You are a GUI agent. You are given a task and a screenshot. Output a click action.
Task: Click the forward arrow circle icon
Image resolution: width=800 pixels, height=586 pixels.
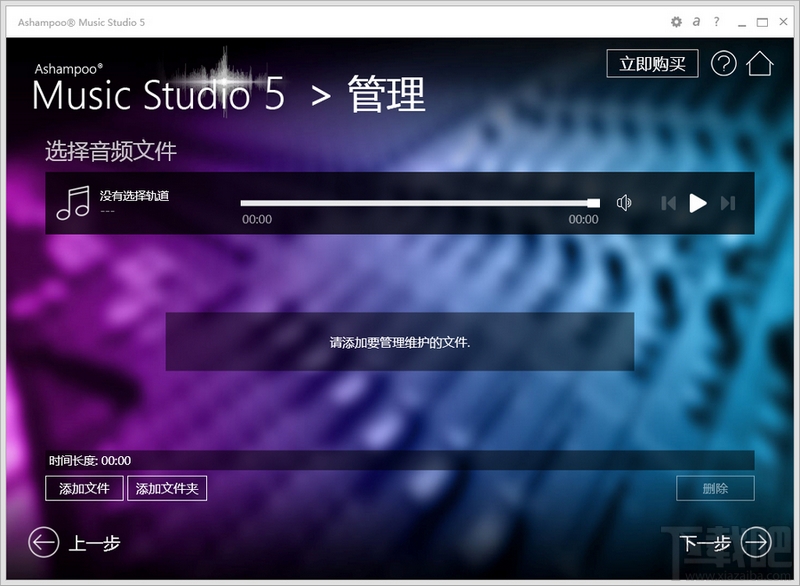click(755, 541)
